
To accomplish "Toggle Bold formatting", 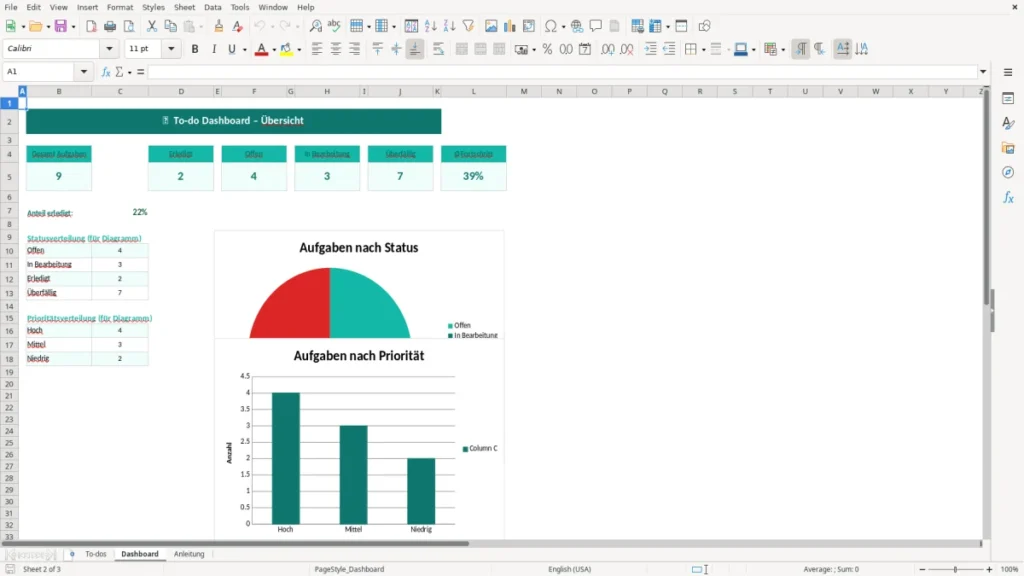I will click(195, 49).
